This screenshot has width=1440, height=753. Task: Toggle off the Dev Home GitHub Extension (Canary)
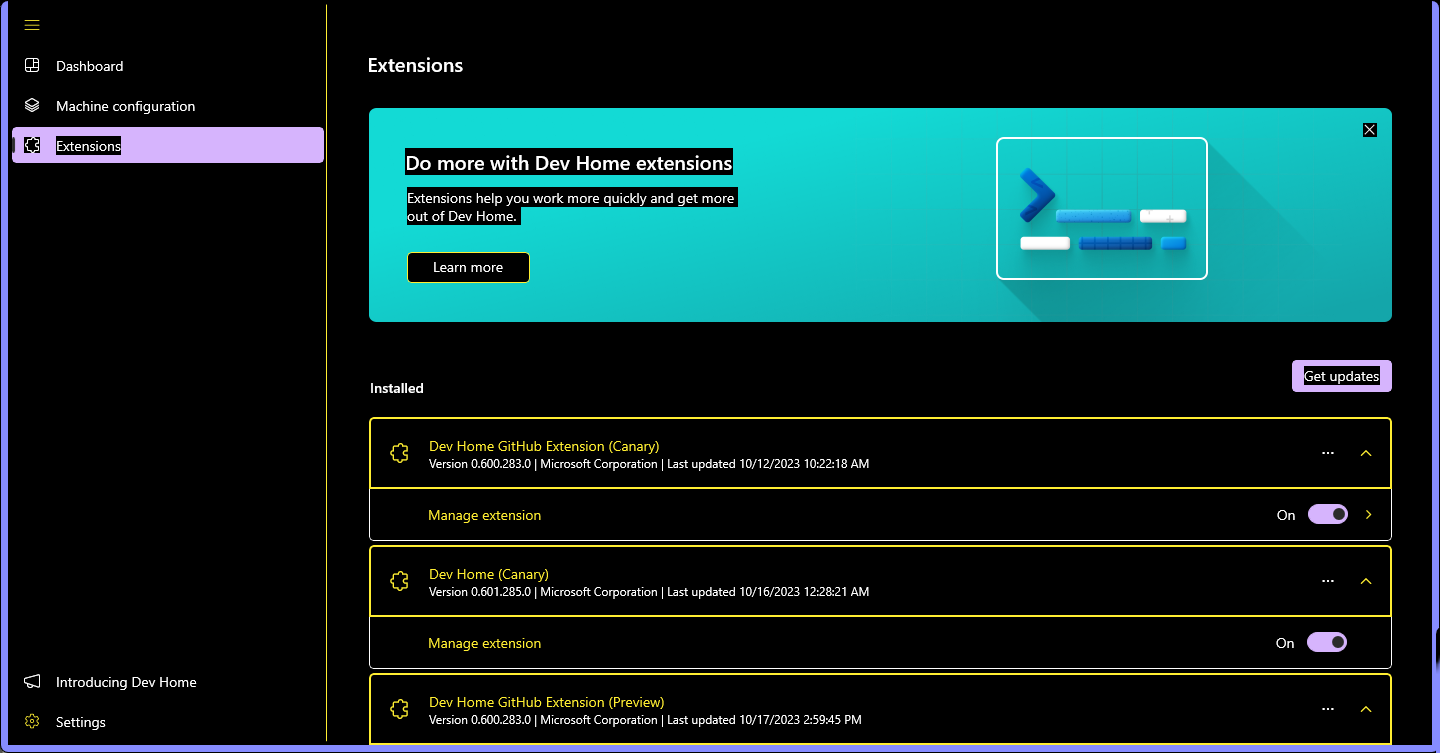coord(1327,514)
